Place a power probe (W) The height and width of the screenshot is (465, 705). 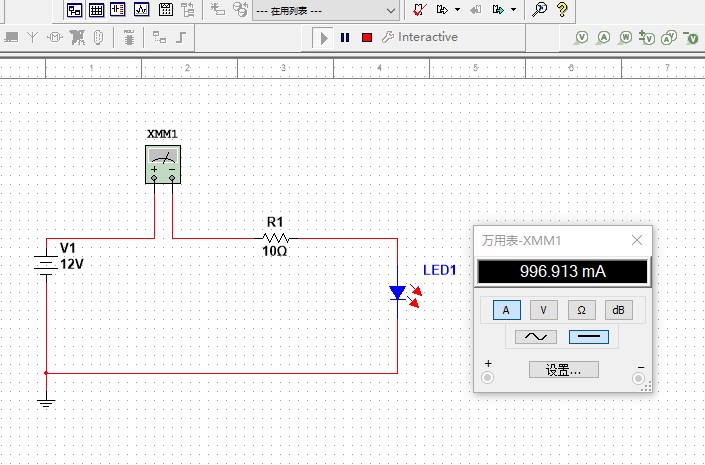(x=625, y=37)
